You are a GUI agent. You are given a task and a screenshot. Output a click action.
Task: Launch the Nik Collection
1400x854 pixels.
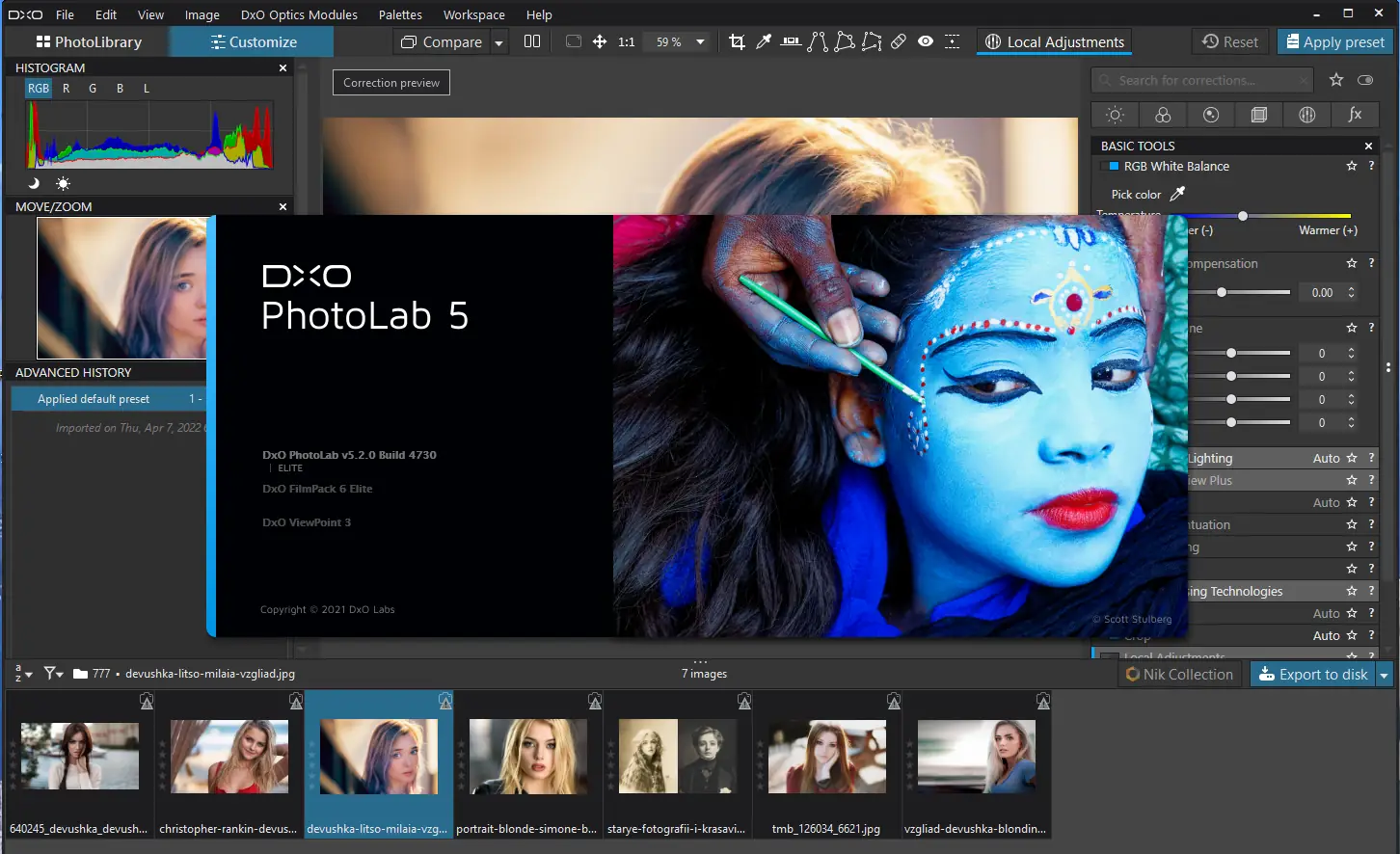click(x=1178, y=674)
